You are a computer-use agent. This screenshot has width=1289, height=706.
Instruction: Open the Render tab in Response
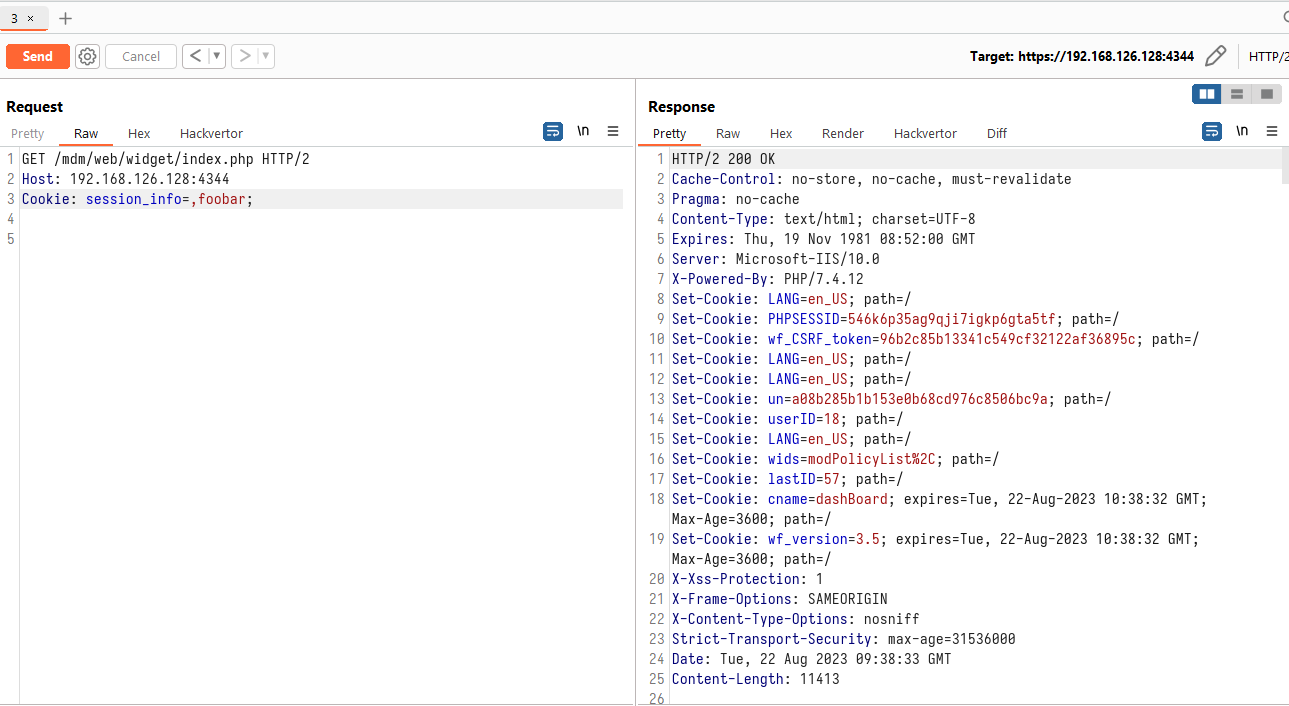[x=842, y=133]
